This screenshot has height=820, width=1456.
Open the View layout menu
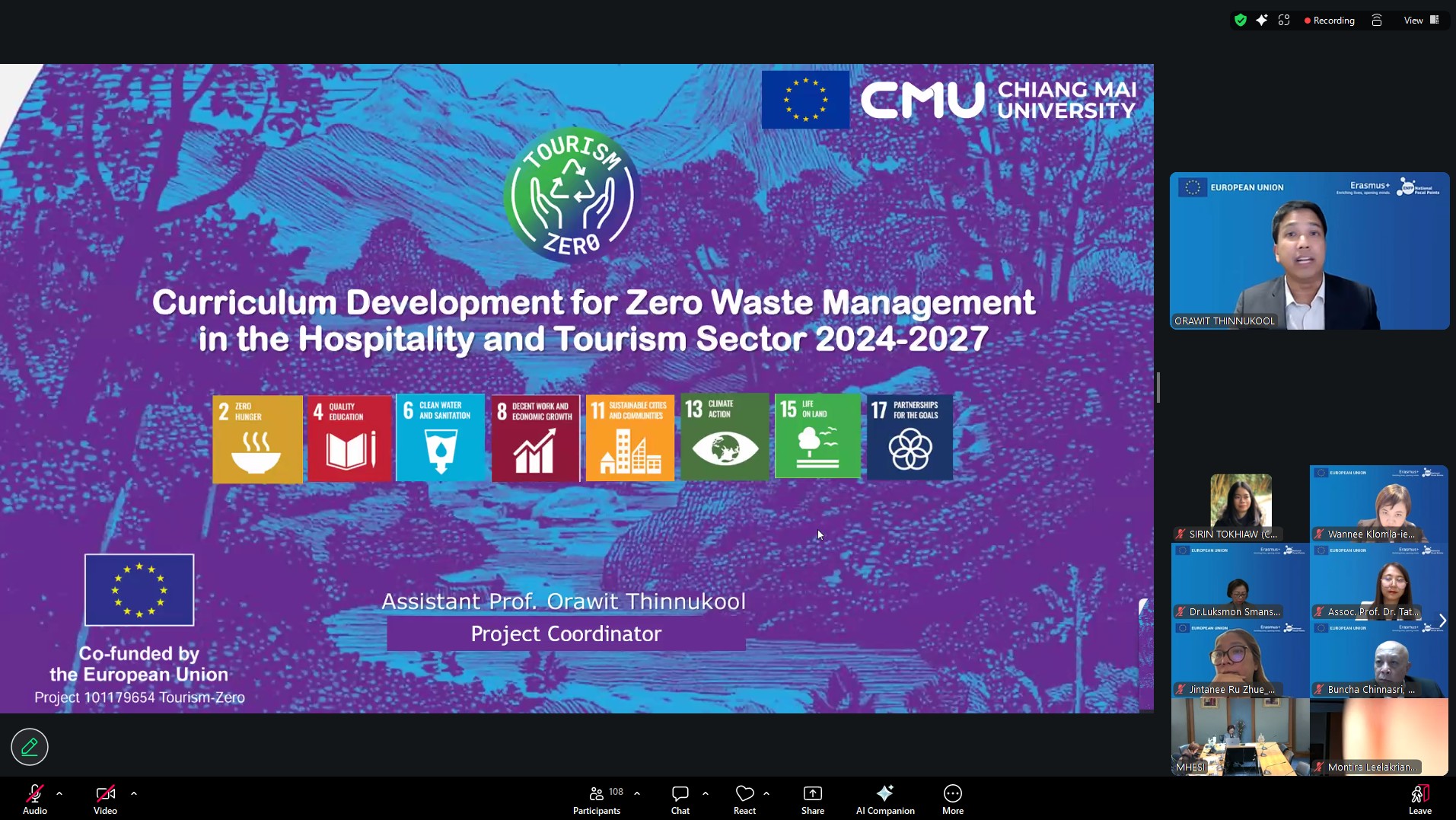tap(1420, 21)
